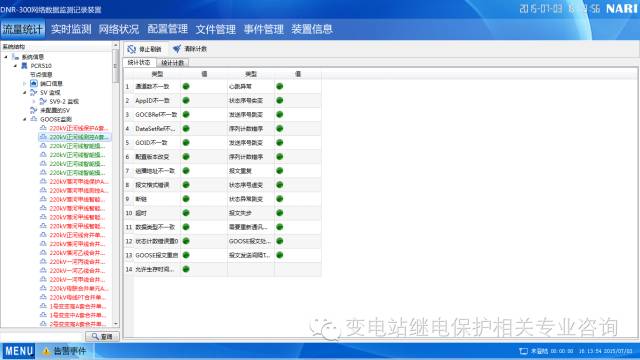Collapse the PCRS10 tree node
Viewport: 640px width, 360px height.
16,66
